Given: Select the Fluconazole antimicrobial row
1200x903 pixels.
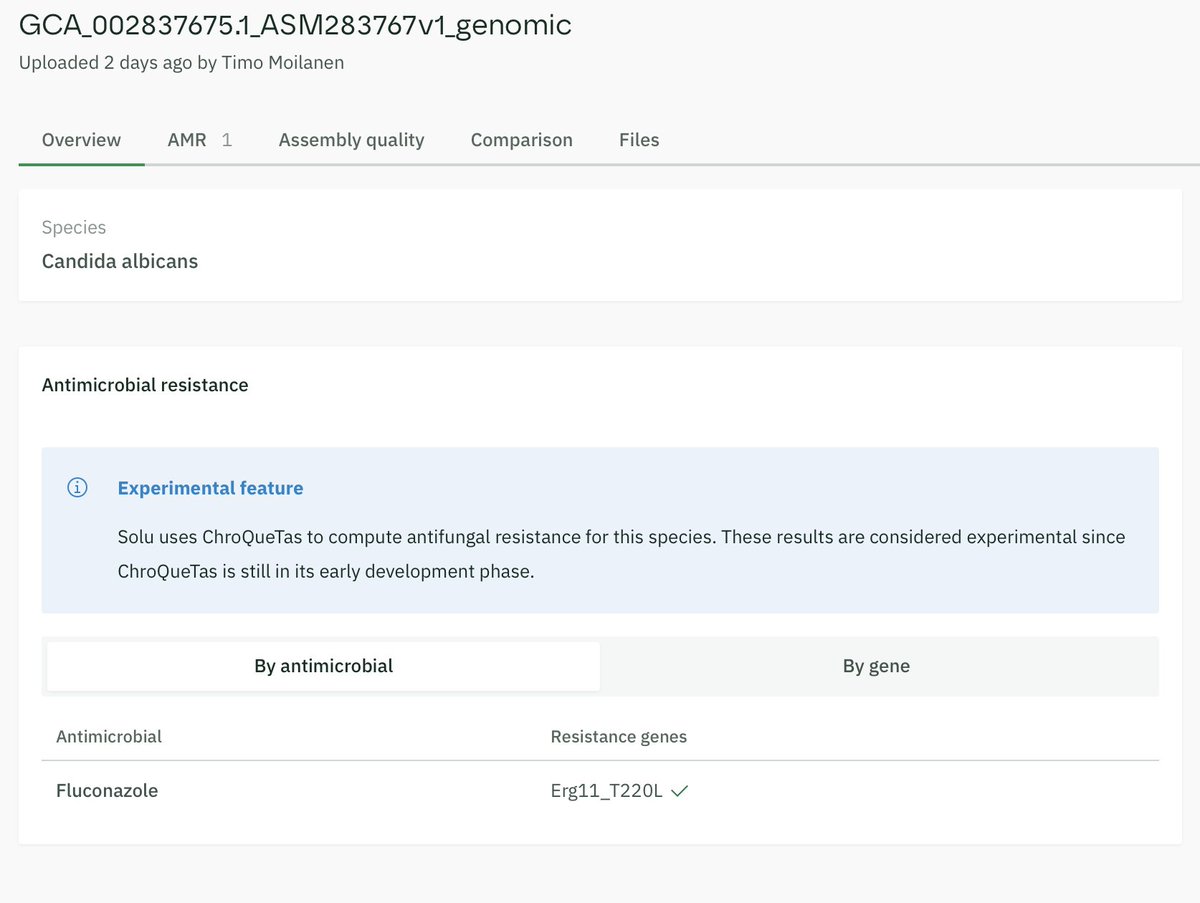Looking at the screenshot, I should (x=107, y=790).
